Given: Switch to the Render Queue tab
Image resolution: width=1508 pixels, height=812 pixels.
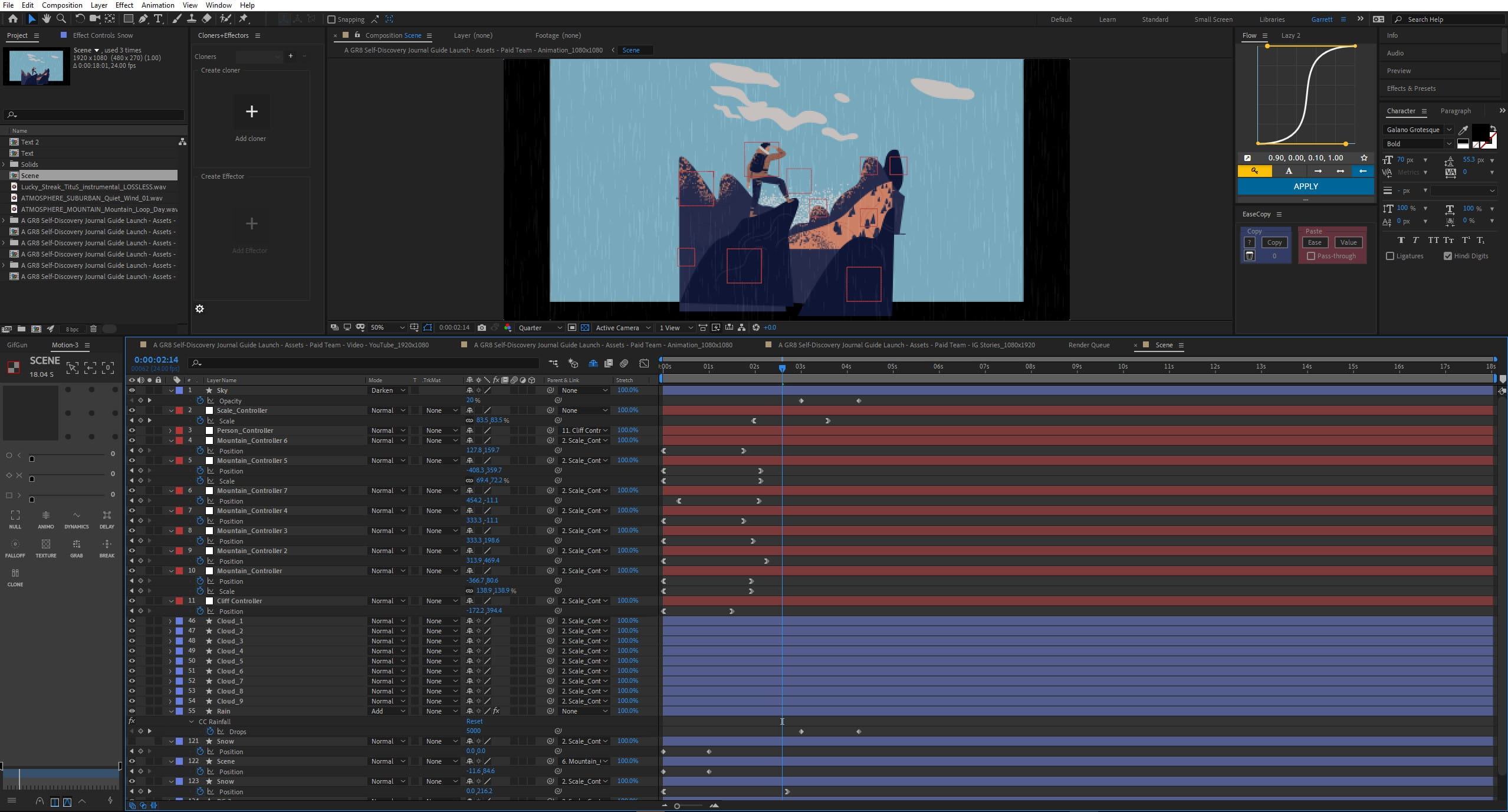Looking at the screenshot, I should [1089, 345].
